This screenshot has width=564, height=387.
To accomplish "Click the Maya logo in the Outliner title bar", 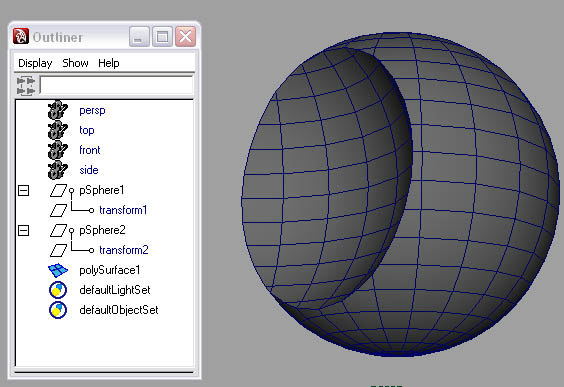I will pyautogui.click(x=21, y=36).
